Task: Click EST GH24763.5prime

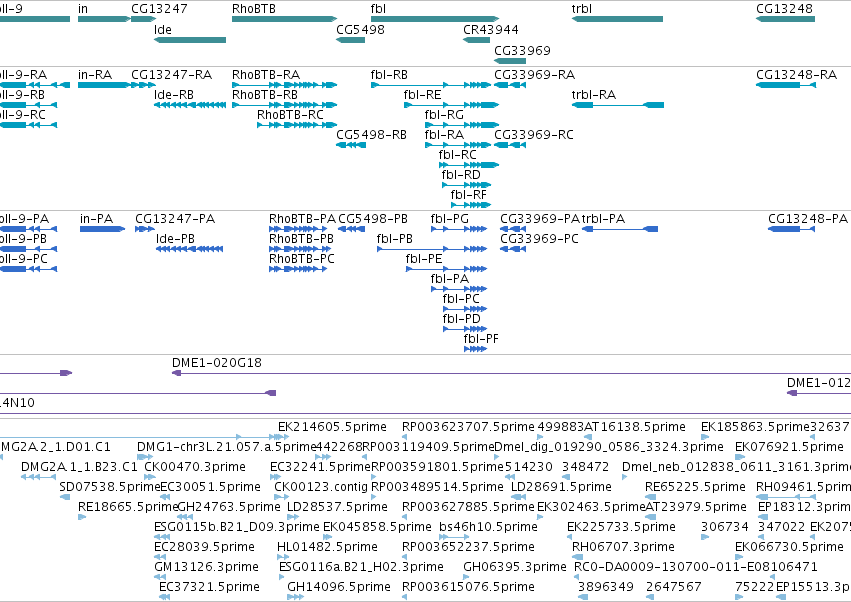Action: tap(229, 507)
